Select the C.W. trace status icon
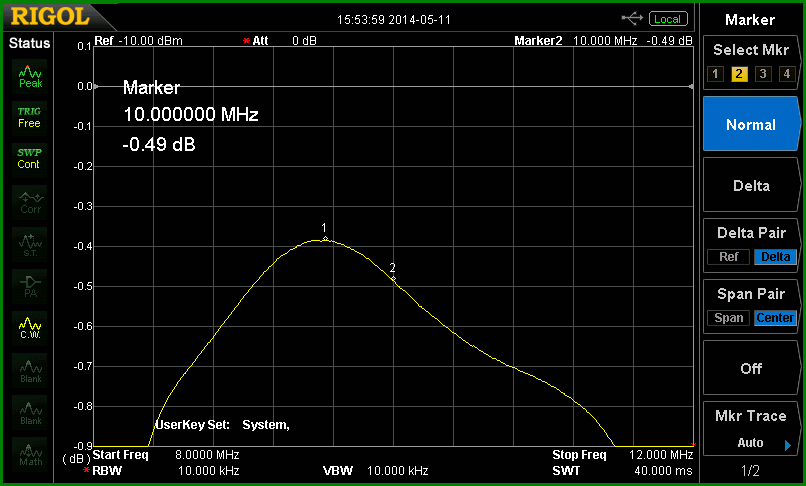806x486 pixels. click(30, 329)
